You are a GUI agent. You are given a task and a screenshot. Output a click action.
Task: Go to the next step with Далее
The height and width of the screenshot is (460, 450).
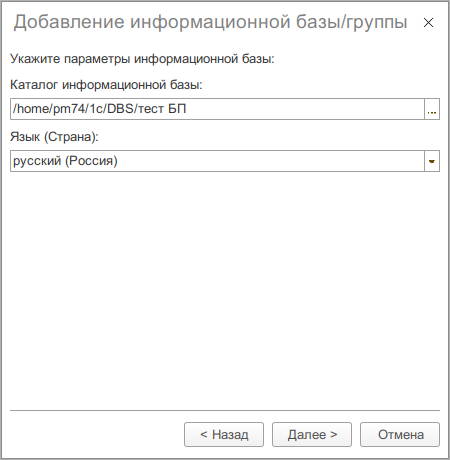pos(312,435)
